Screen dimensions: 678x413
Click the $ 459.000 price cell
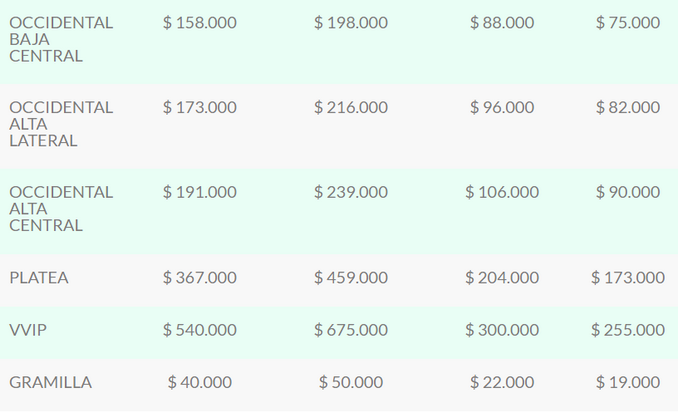click(351, 277)
